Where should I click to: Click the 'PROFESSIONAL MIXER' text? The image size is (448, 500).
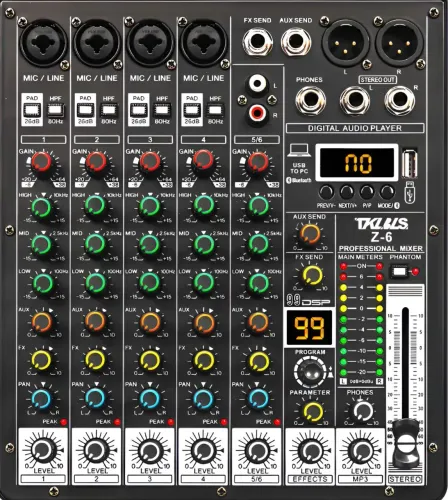point(381,249)
